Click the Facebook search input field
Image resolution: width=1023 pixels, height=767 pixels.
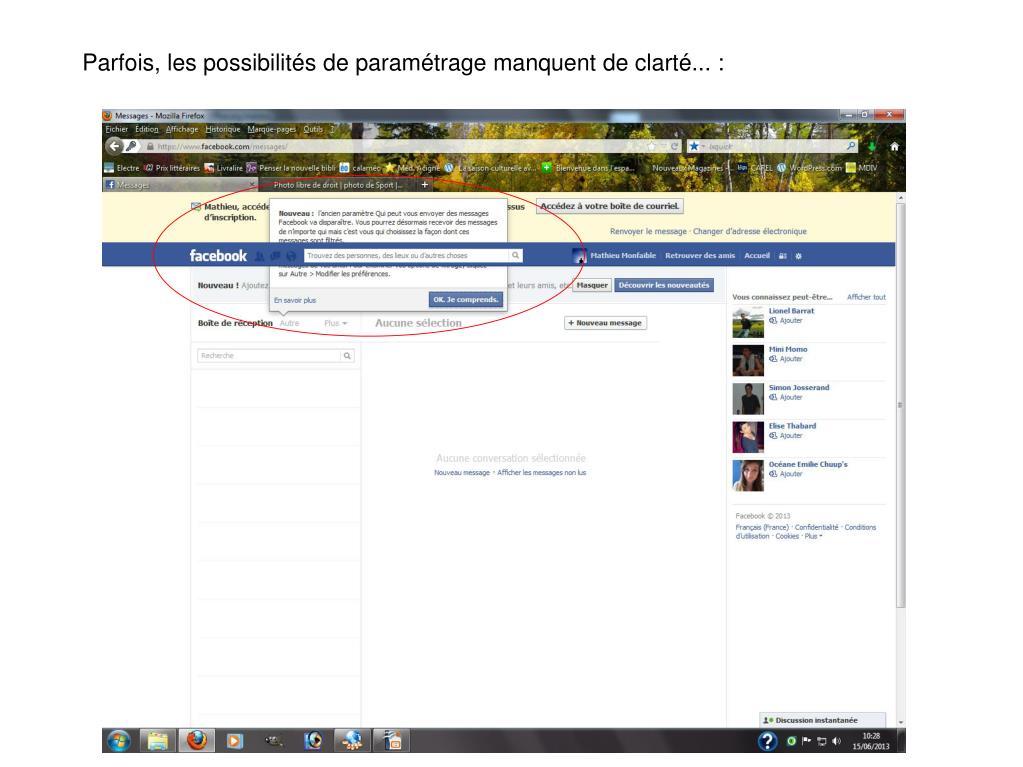pyautogui.click(x=406, y=256)
